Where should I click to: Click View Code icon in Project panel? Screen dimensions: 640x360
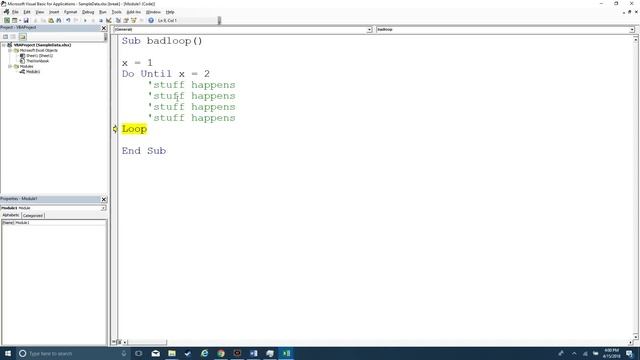6,37
